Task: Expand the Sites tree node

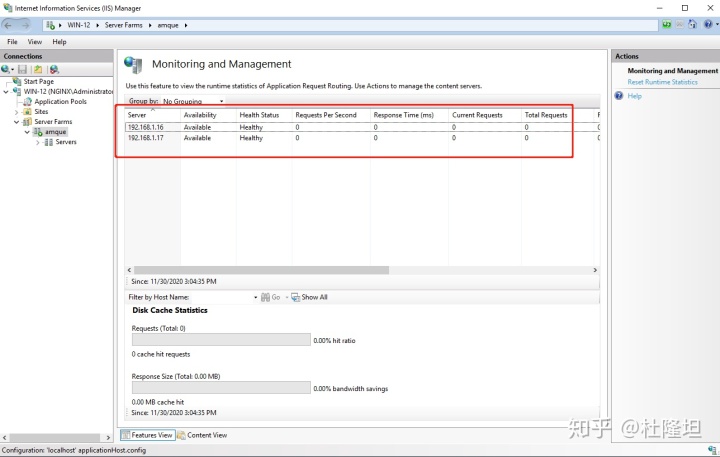Action: (17, 112)
